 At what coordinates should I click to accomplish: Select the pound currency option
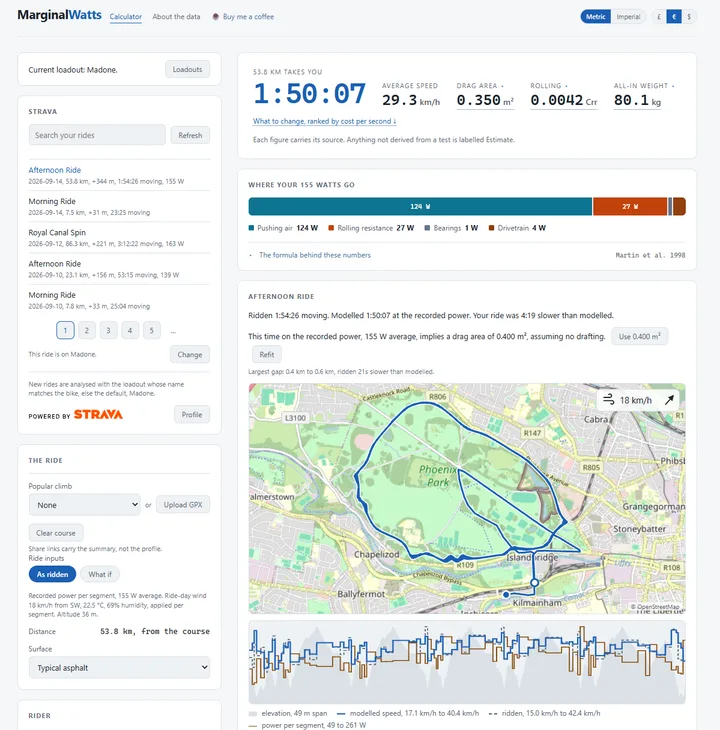coord(659,17)
